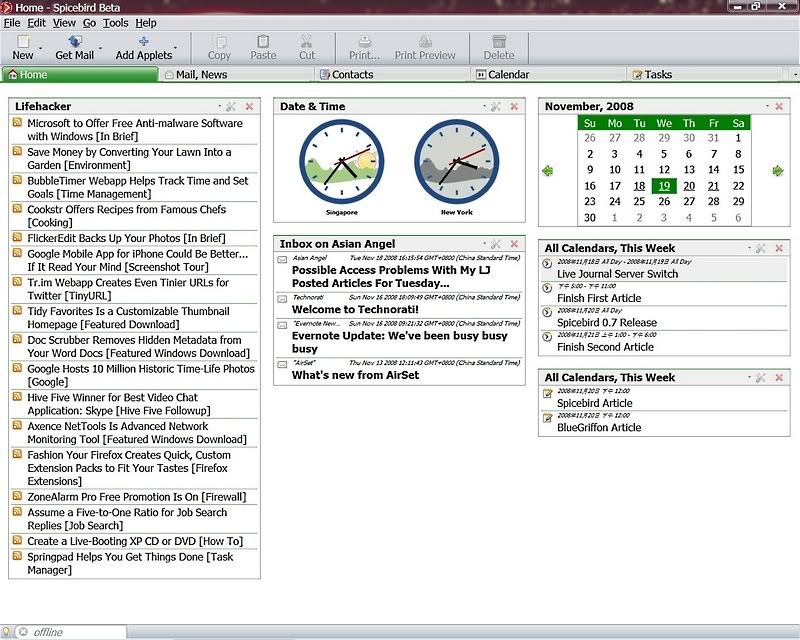Select November 21 in the calendar
800x640 pixels.
point(714,186)
